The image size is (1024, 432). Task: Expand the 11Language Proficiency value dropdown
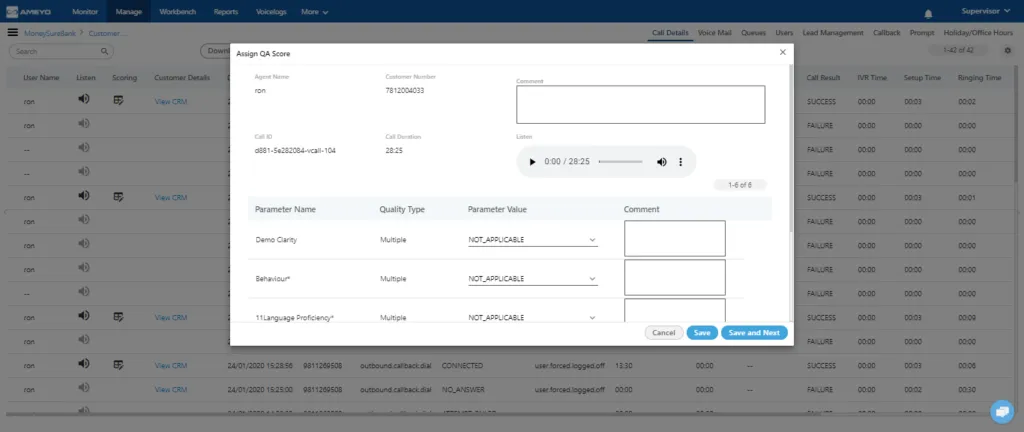pyautogui.click(x=532, y=317)
